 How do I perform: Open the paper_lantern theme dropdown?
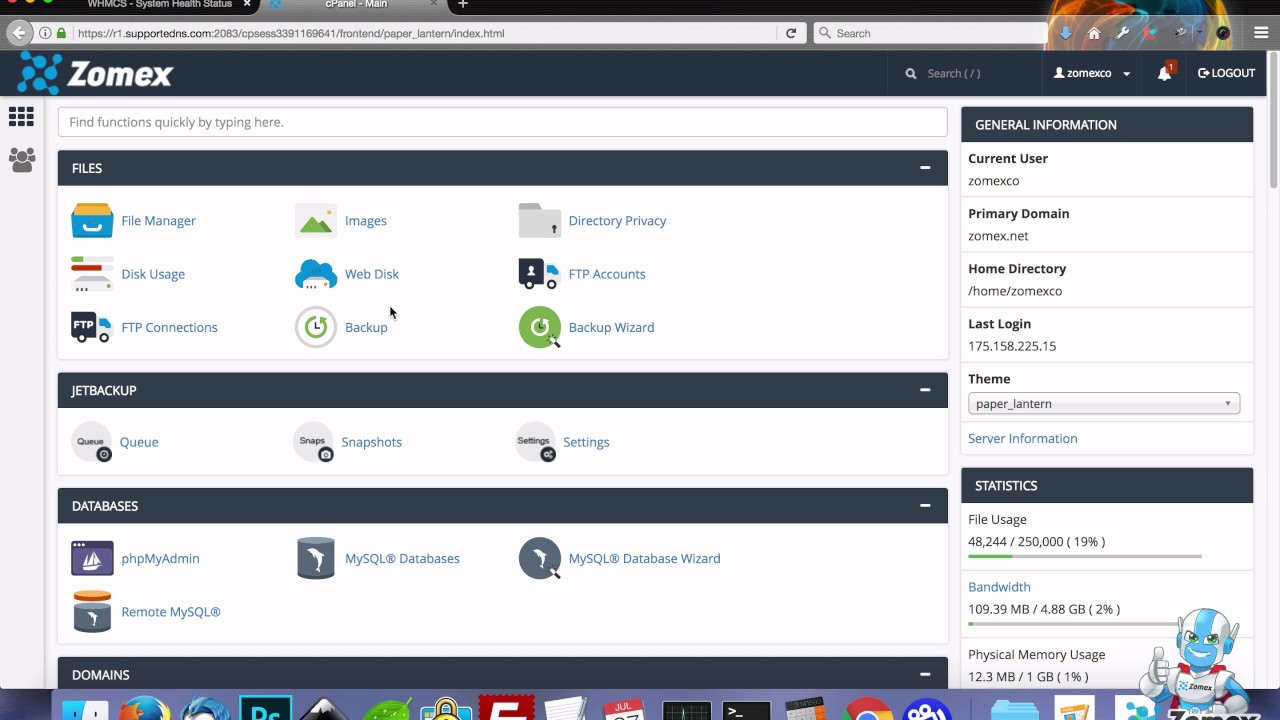point(1104,404)
